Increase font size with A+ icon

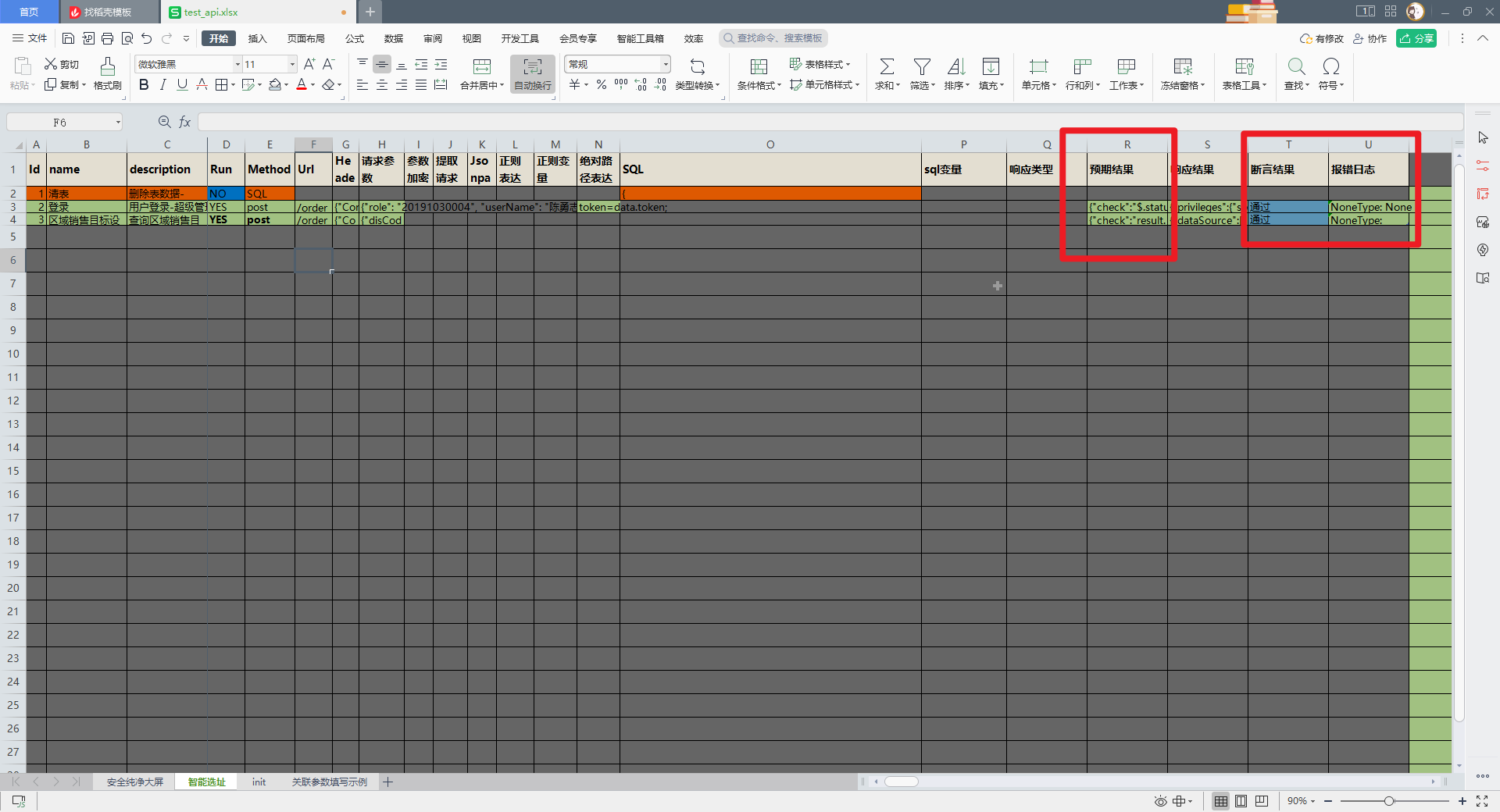(309, 64)
